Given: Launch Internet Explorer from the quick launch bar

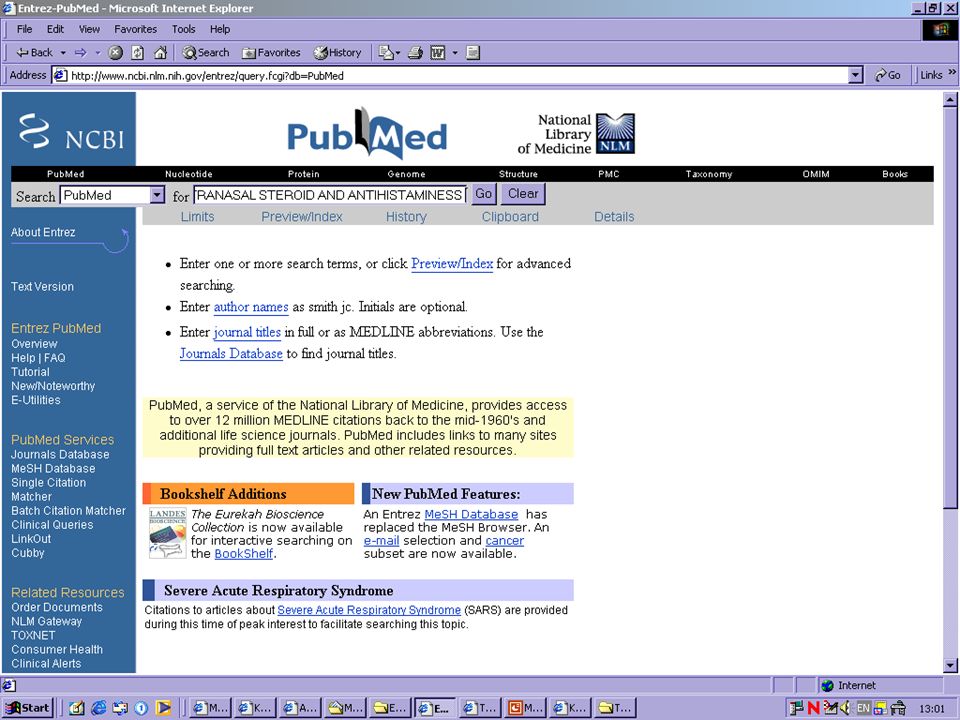Looking at the screenshot, I should pyautogui.click(x=98, y=708).
